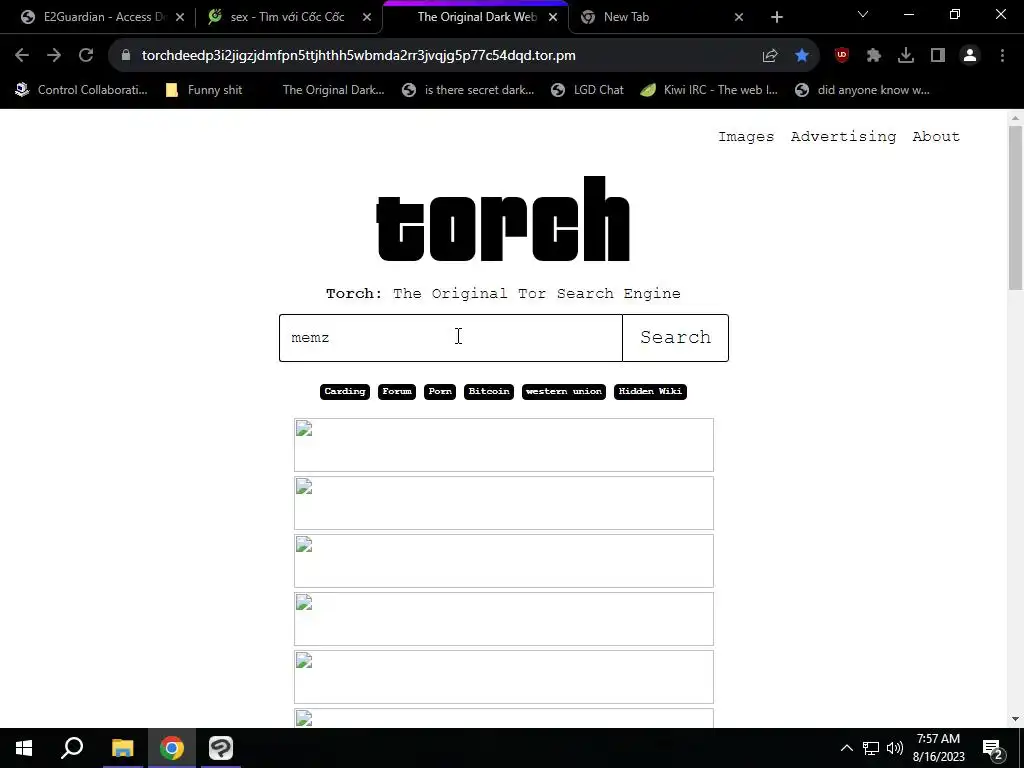Open the share page icon
The image size is (1024, 768).
[x=770, y=56]
